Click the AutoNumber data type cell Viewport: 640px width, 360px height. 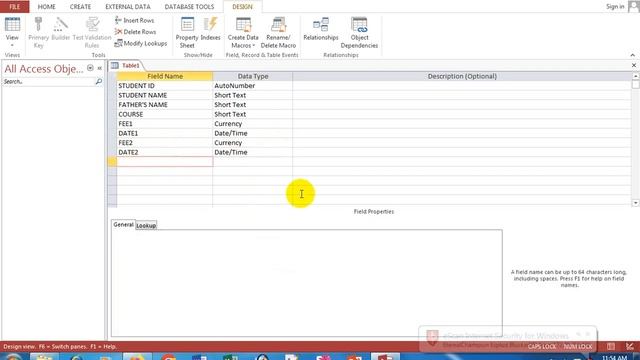click(253, 86)
